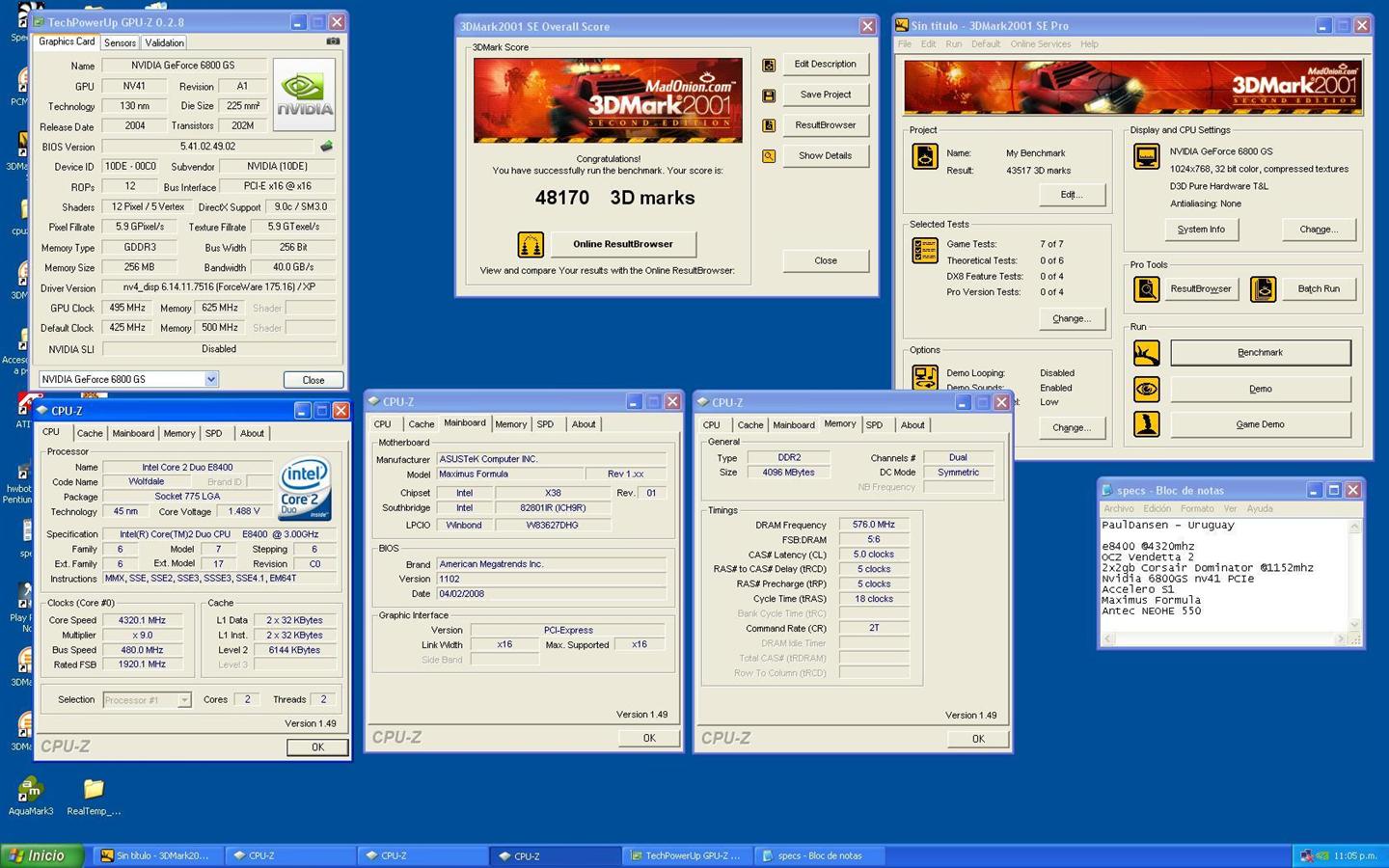Click the Game Demo button
This screenshot has height=868, width=1389.
(1261, 424)
